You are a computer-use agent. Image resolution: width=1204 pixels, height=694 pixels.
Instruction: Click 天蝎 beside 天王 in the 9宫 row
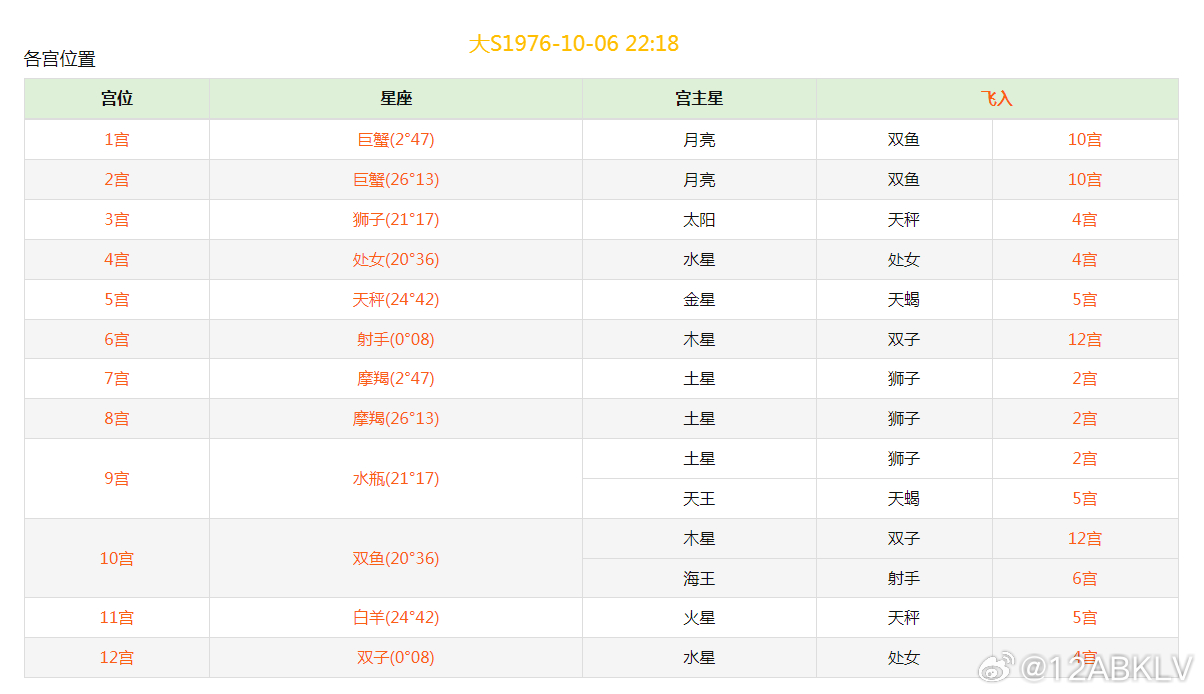tap(904, 499)
